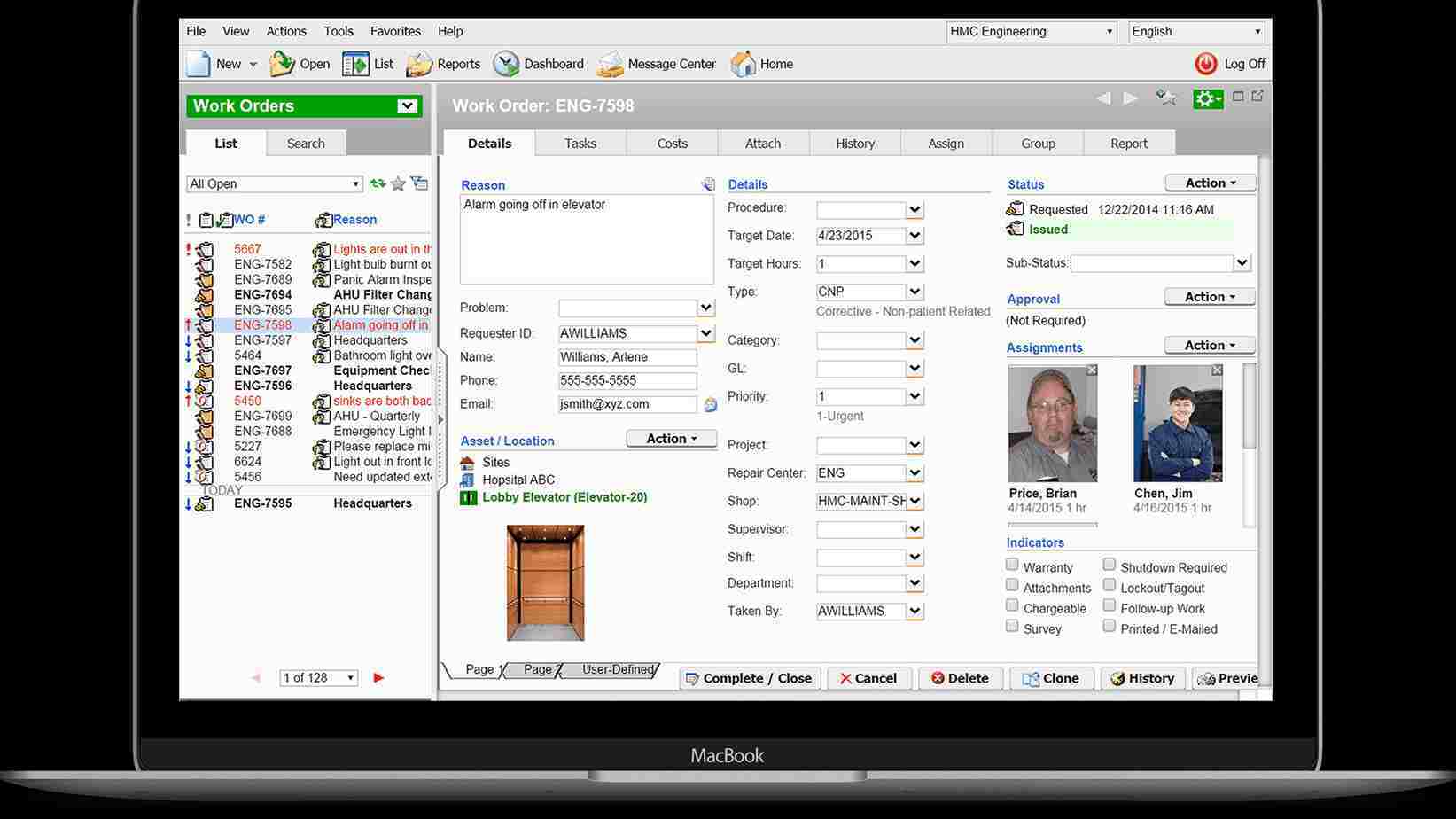Open the Reports toolbar icon

(443, 63)
